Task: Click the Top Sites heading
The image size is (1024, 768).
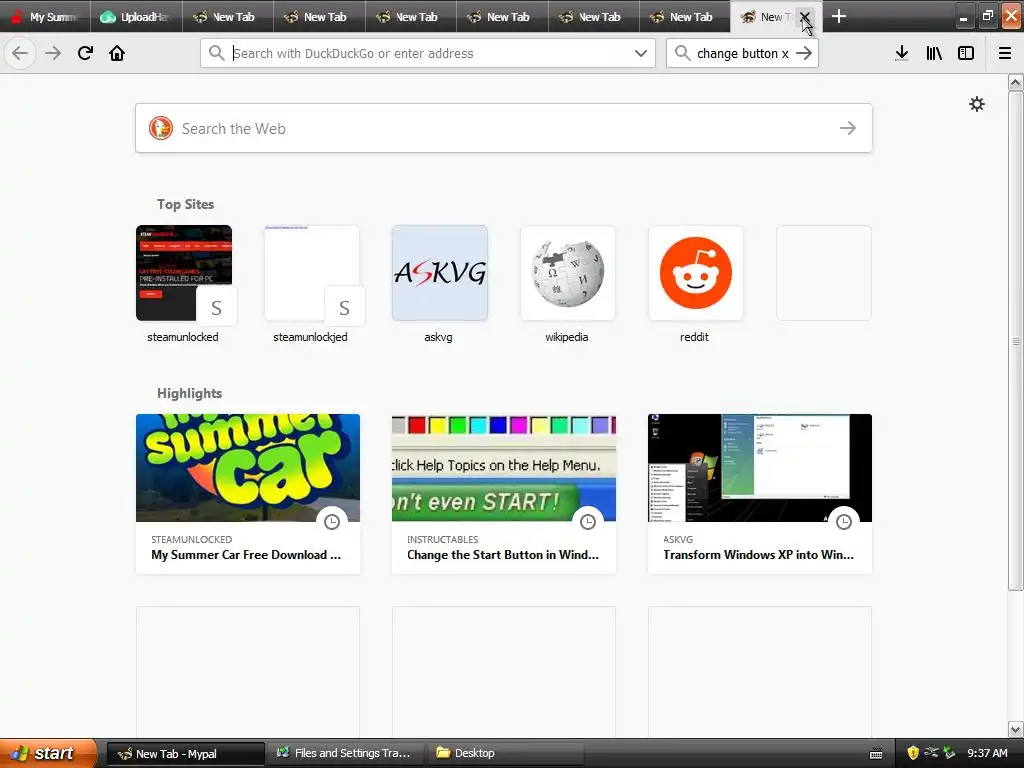Action: tap(185, 204)
